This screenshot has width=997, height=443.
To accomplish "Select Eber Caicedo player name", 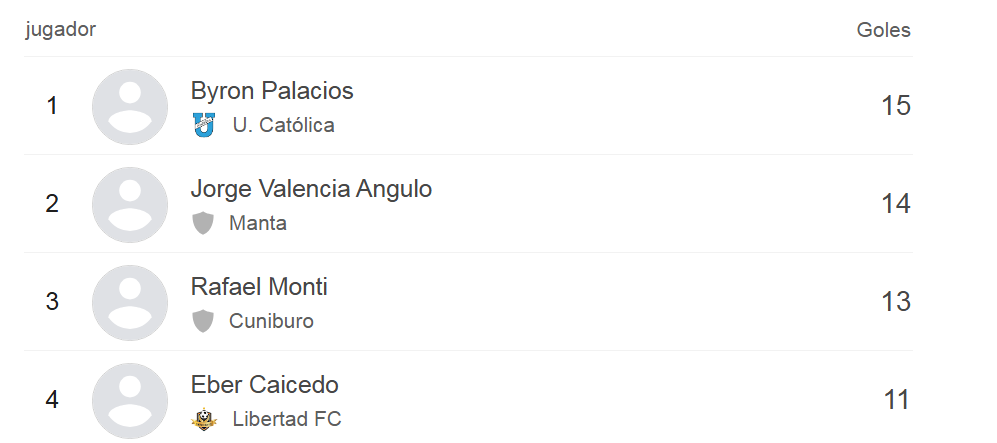I will [265, 385].
